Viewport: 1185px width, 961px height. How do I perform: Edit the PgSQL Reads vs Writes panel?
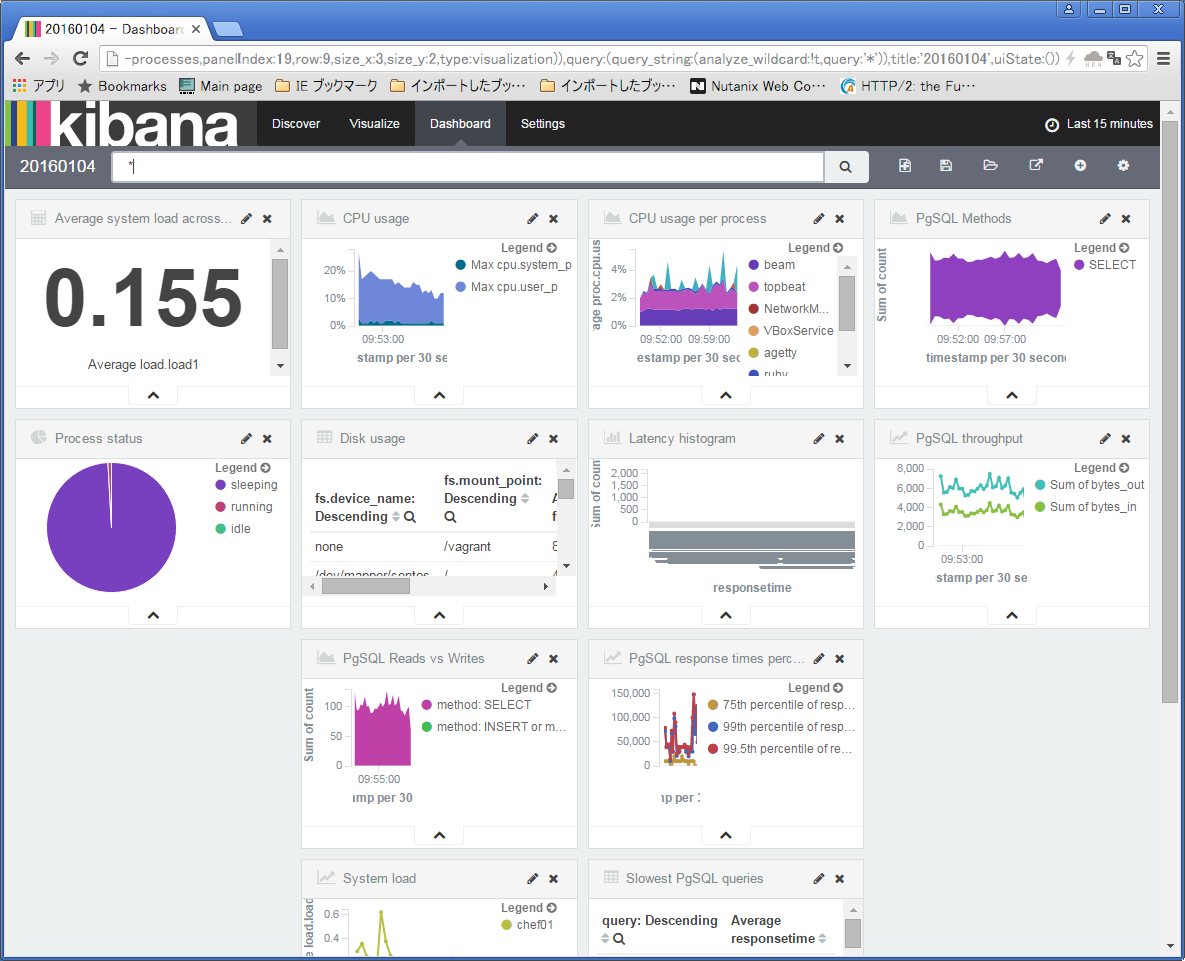(x=533, y=658)
